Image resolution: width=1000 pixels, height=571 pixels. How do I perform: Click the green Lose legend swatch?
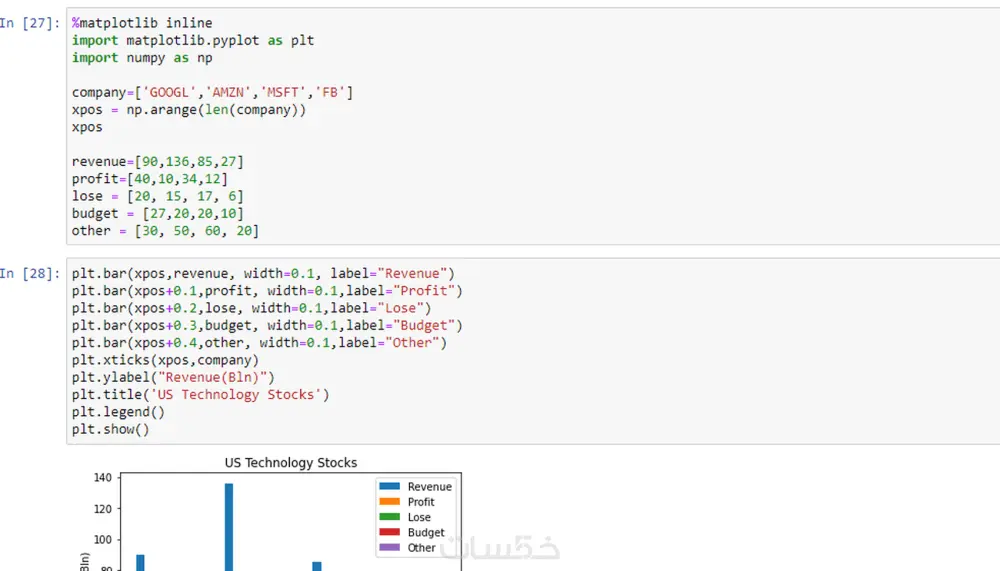coord(388,517)
